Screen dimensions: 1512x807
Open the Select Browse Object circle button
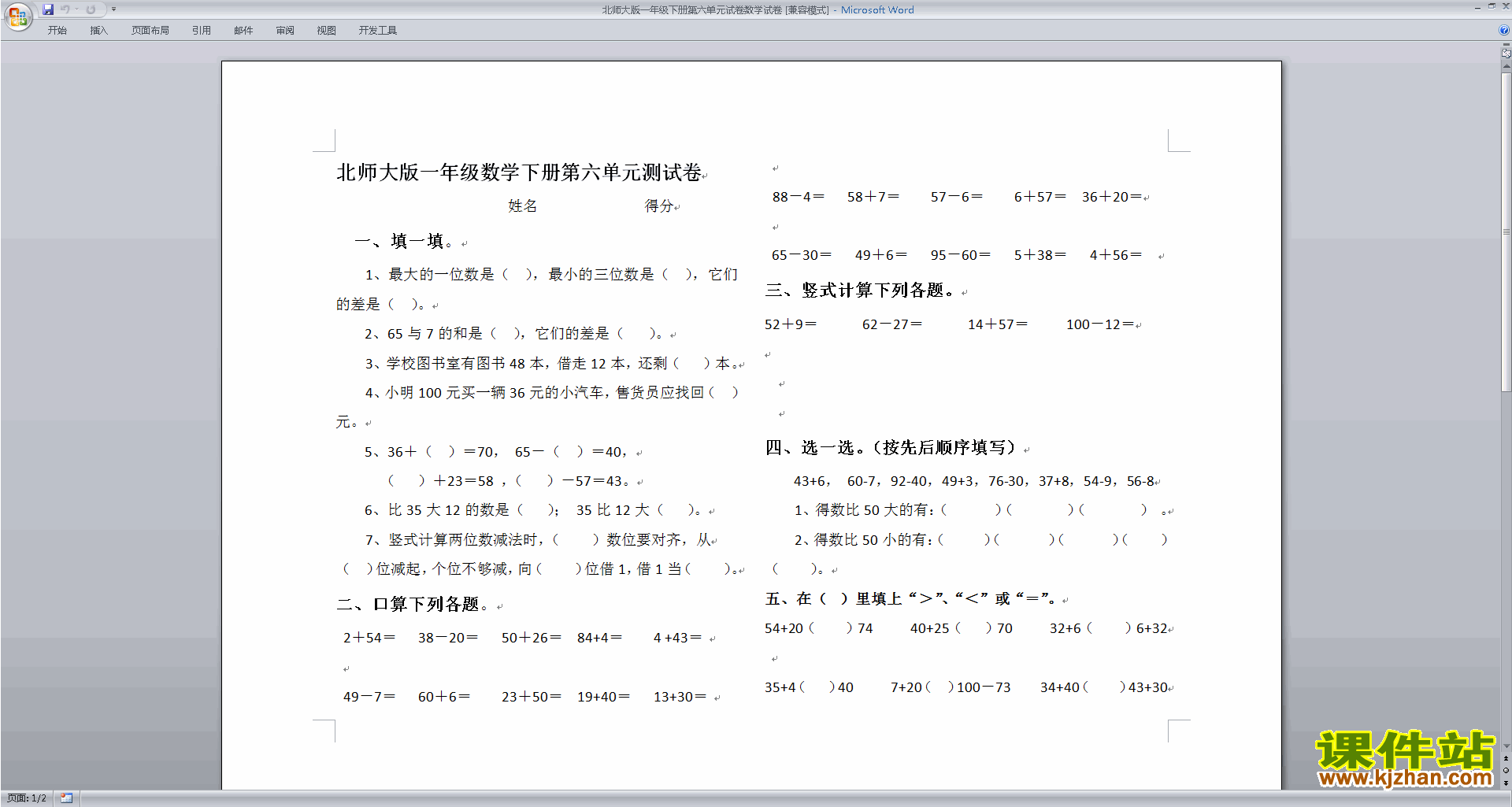point(1506,771)
